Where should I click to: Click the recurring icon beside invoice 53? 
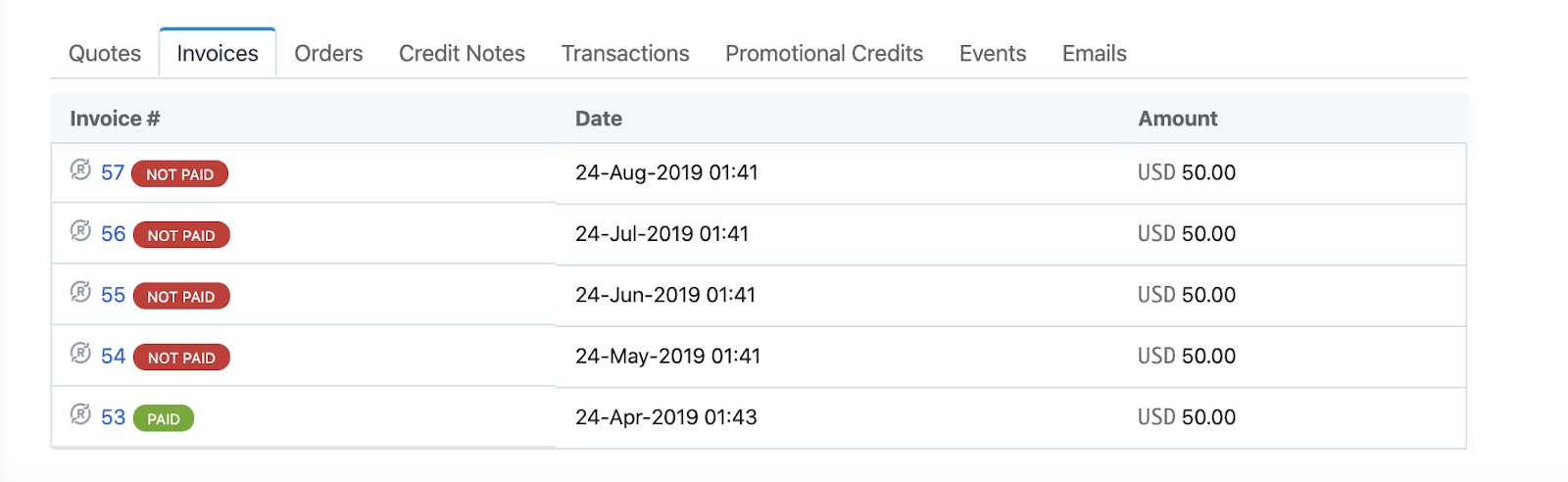click(80, 414)
